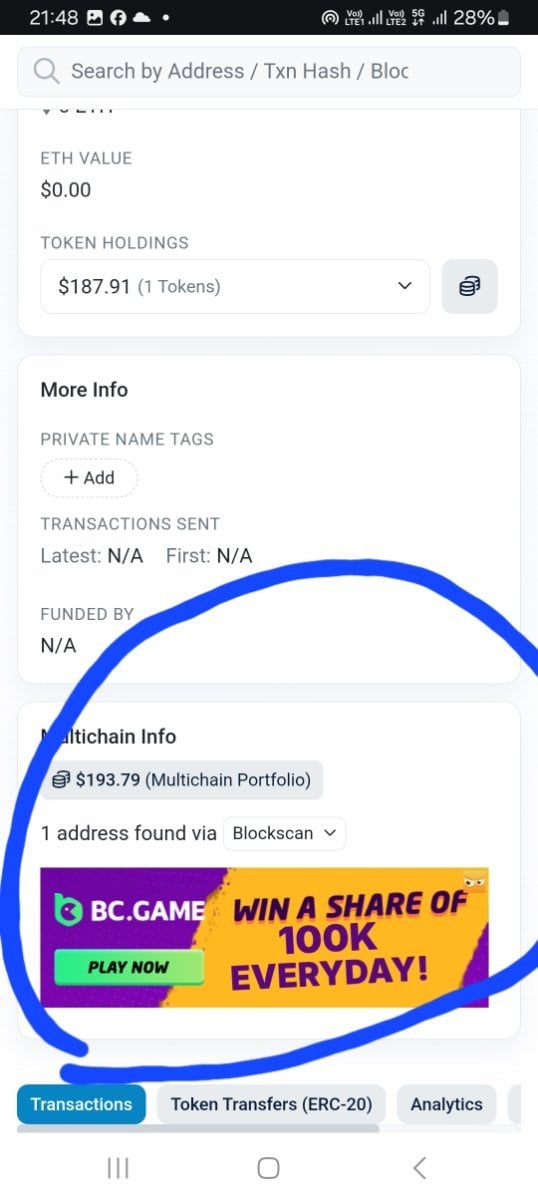538x1200 pixels.
Task: Tap the chevron in token holdings box
Action: (404, 287)
